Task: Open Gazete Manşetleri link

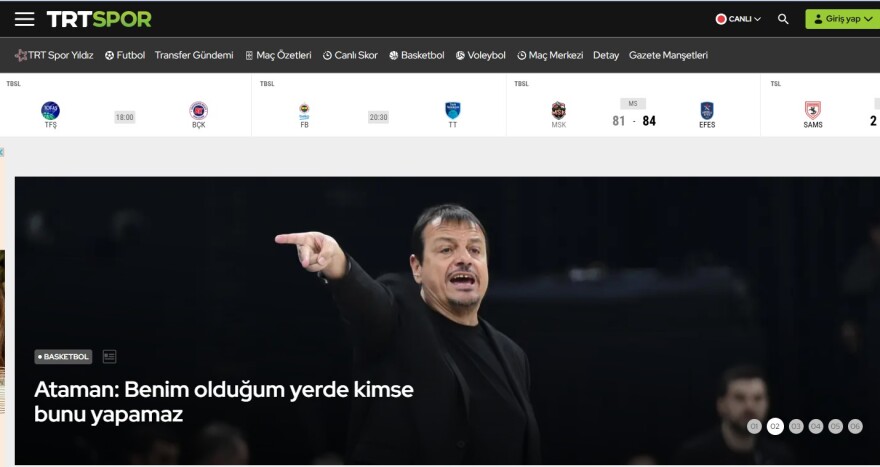Action: tap(668, 56)
